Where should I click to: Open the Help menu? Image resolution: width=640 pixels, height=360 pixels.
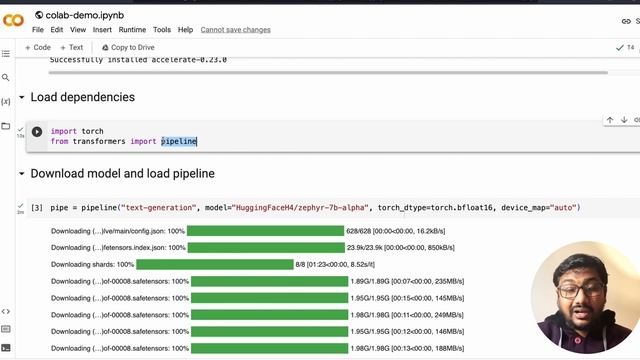(x=185, y=30)
